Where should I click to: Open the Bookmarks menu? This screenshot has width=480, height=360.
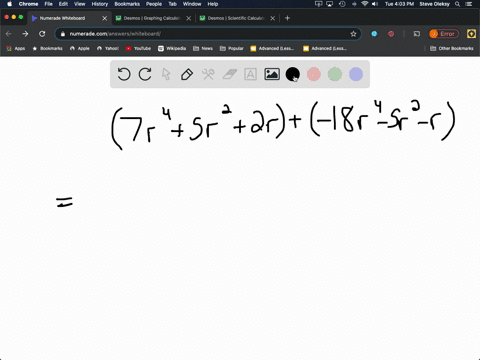[127, 4]
